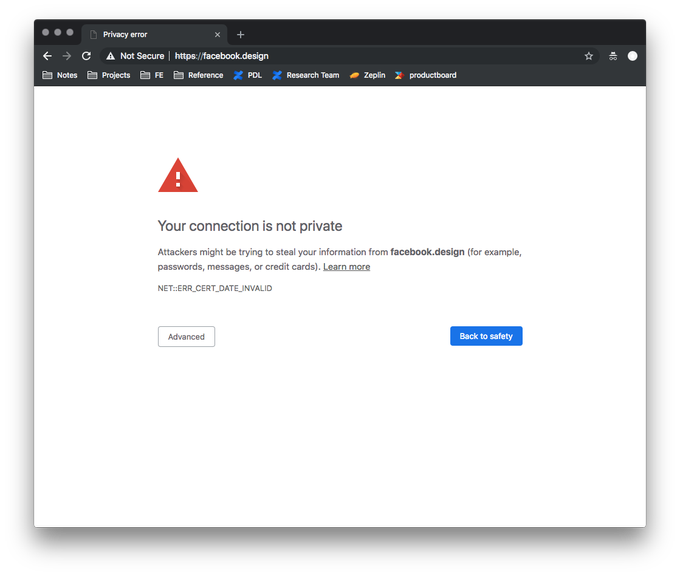Viewport: 680px width, 576px height.
Task: Open the Zeplin bookmark
Action: 367,75
